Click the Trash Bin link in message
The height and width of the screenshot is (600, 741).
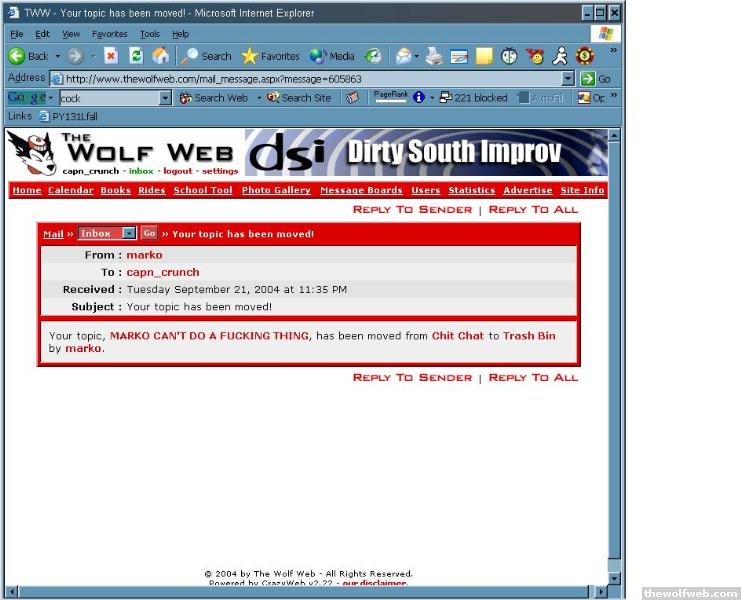click(x=529, y=335)
